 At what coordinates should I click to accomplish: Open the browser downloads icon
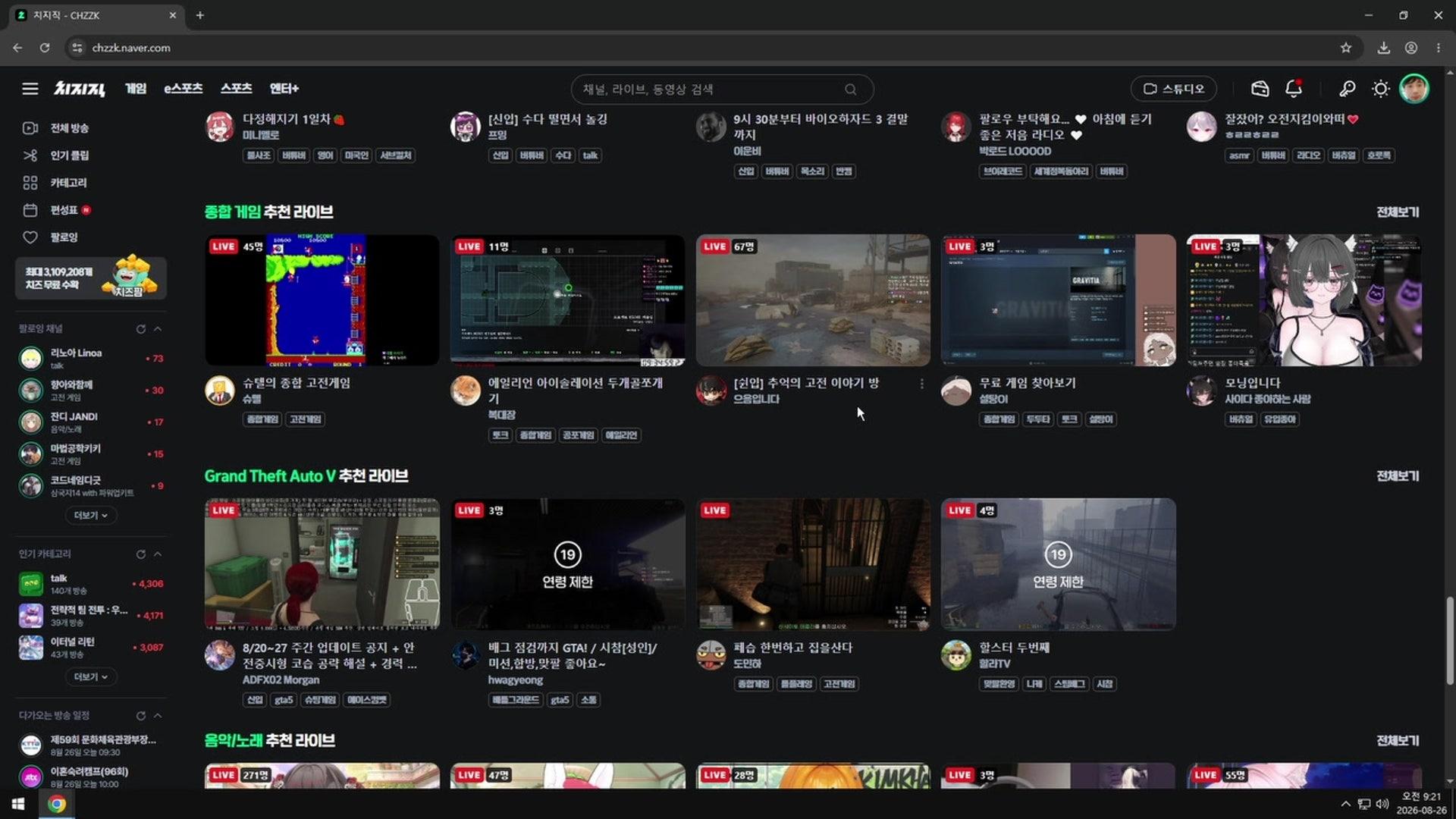[1384, 48]
